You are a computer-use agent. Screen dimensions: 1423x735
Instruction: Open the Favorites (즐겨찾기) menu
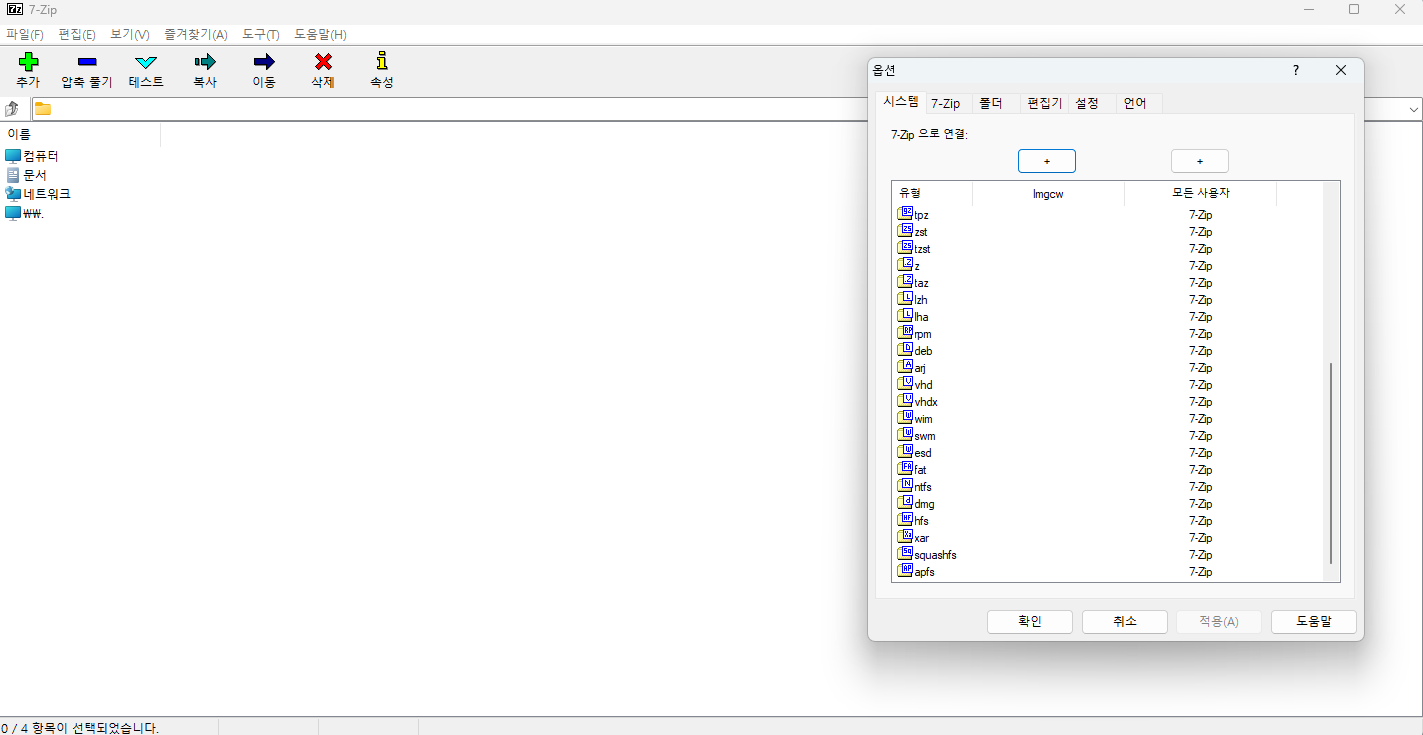click(196, 34)
